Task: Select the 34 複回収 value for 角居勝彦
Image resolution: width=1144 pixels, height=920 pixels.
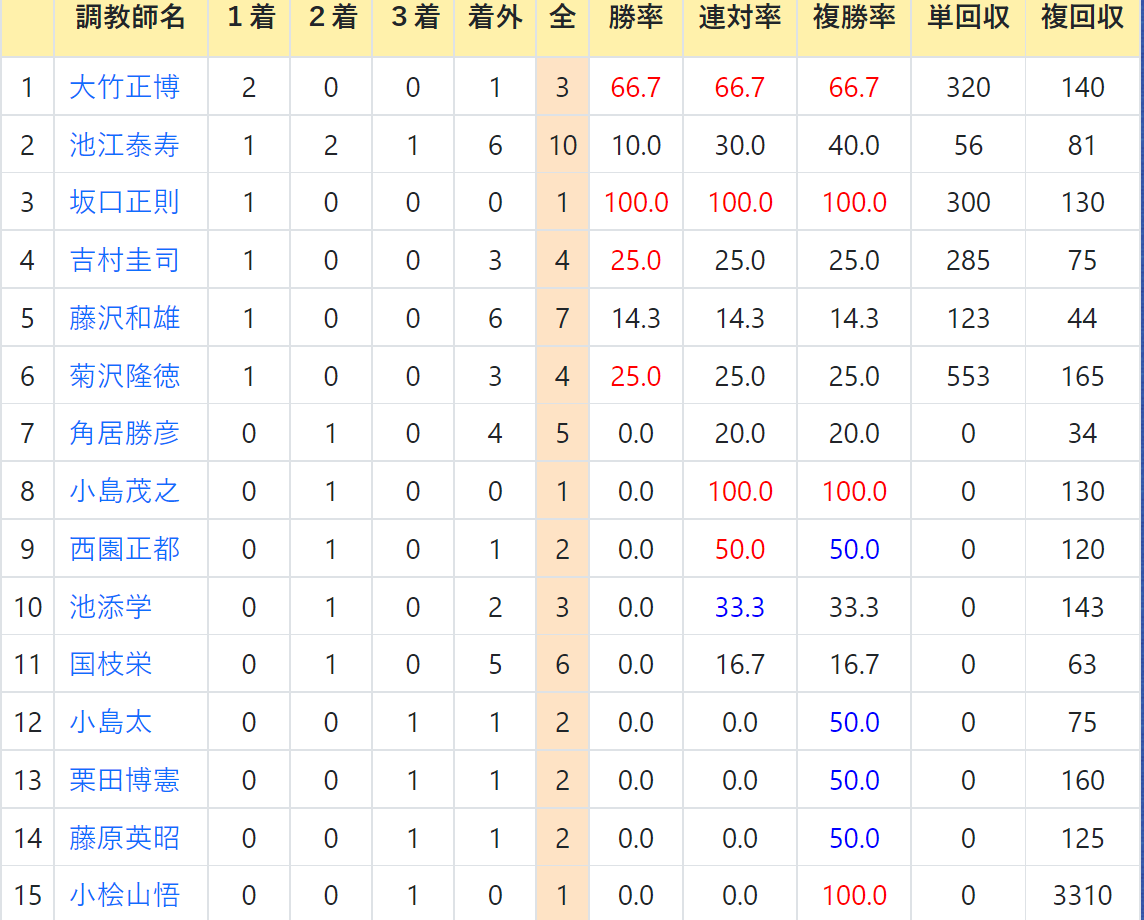Action: point(1082,434)
